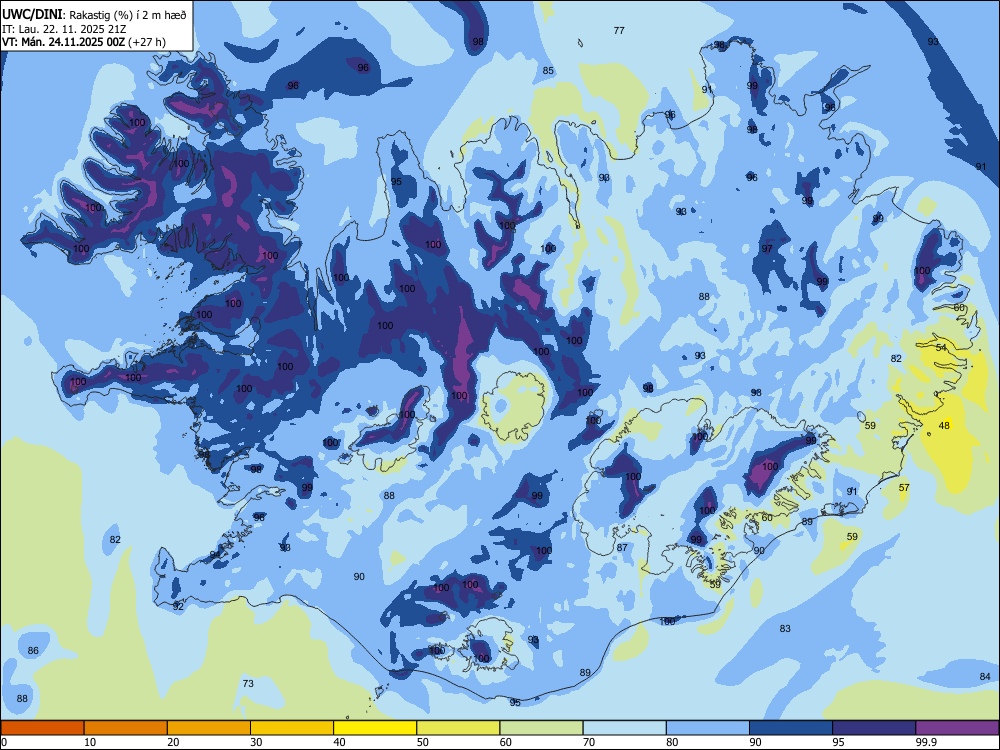Select the humidity value '84' on the map
The width and height of the screenshot is (1000, 750).
coord(985,676)
